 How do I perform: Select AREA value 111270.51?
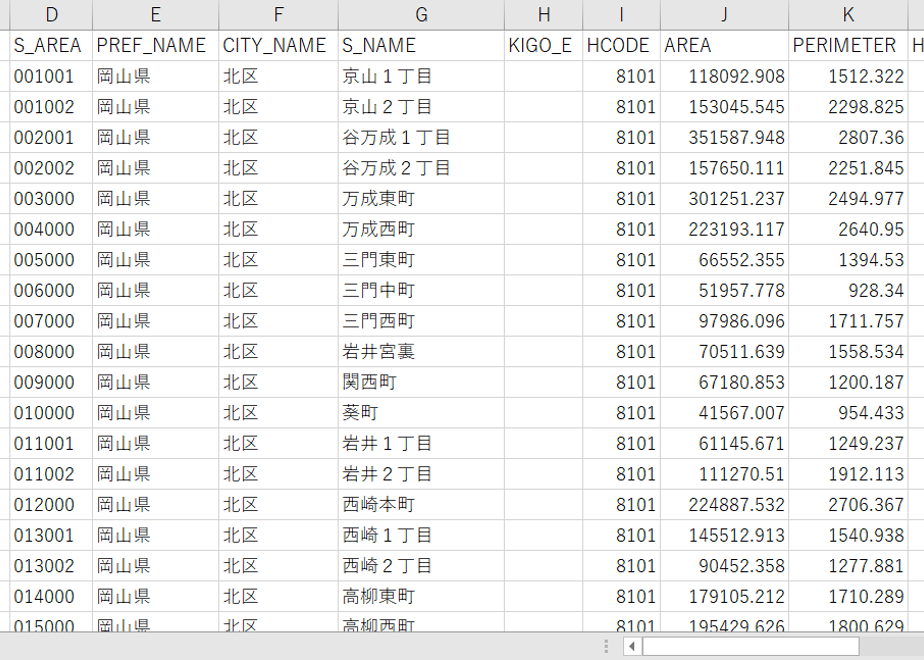tap(724, 474)
